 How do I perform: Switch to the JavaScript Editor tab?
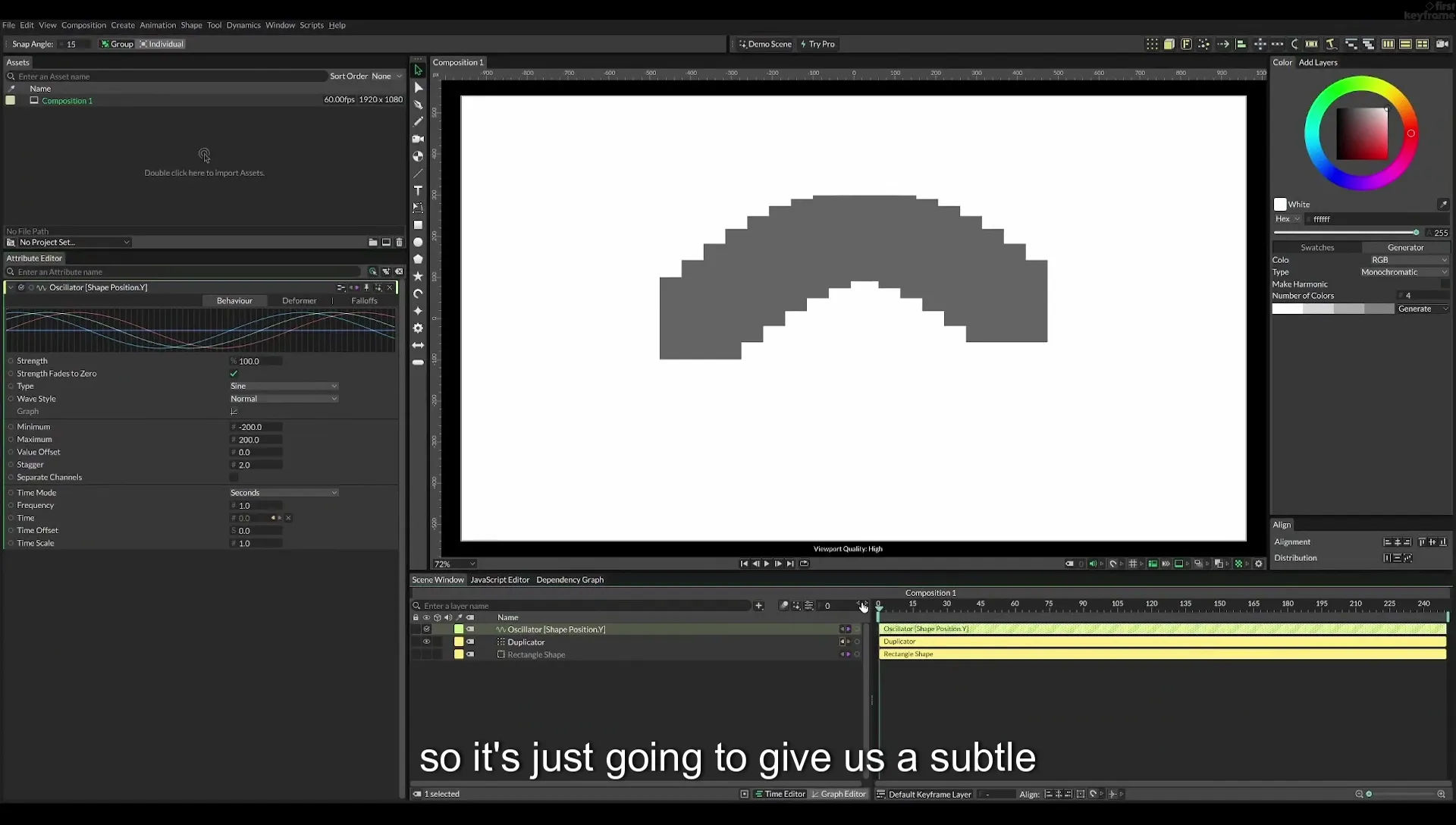[500, 580]
